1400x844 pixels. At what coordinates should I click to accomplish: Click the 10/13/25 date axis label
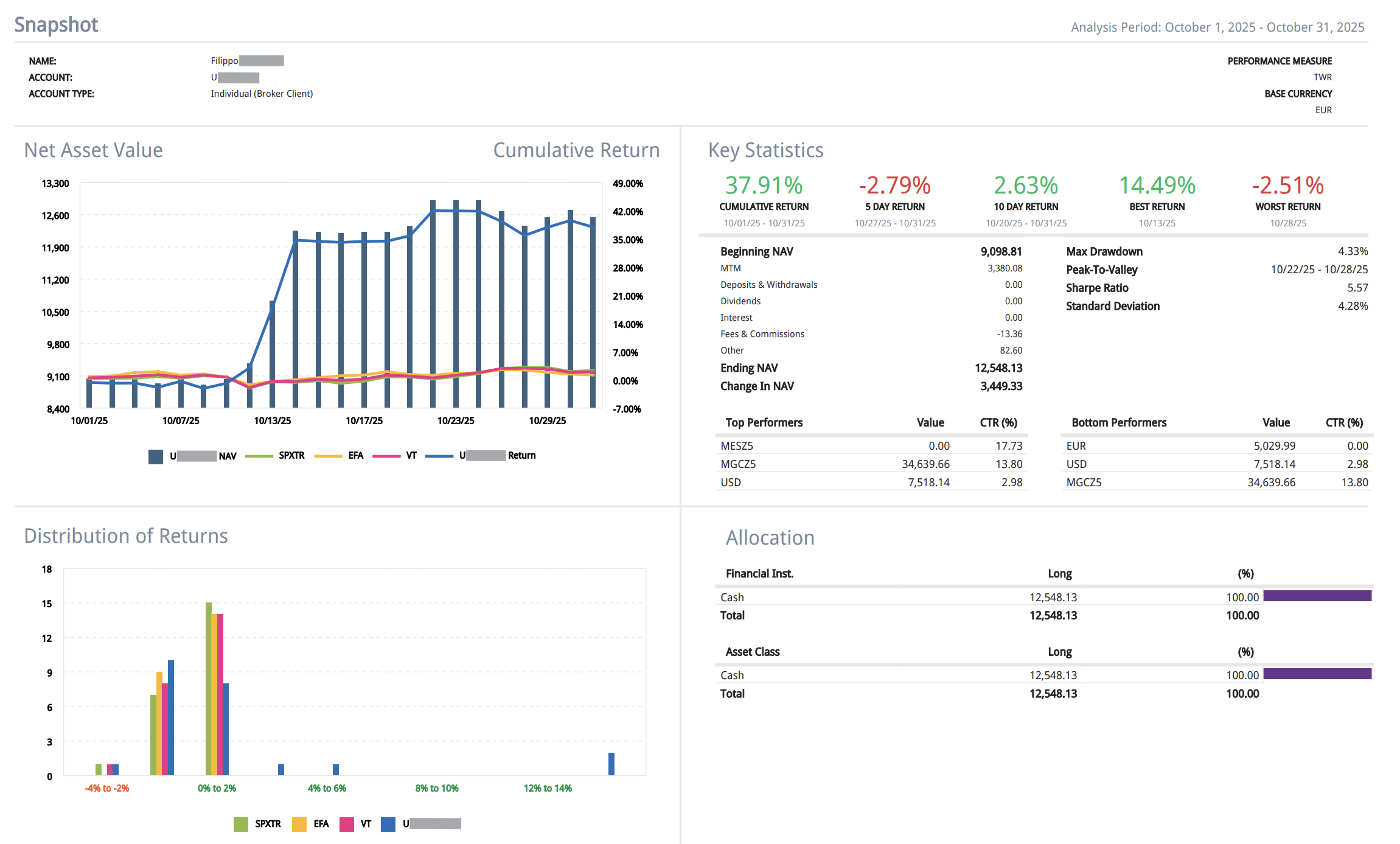pos(272,421)
